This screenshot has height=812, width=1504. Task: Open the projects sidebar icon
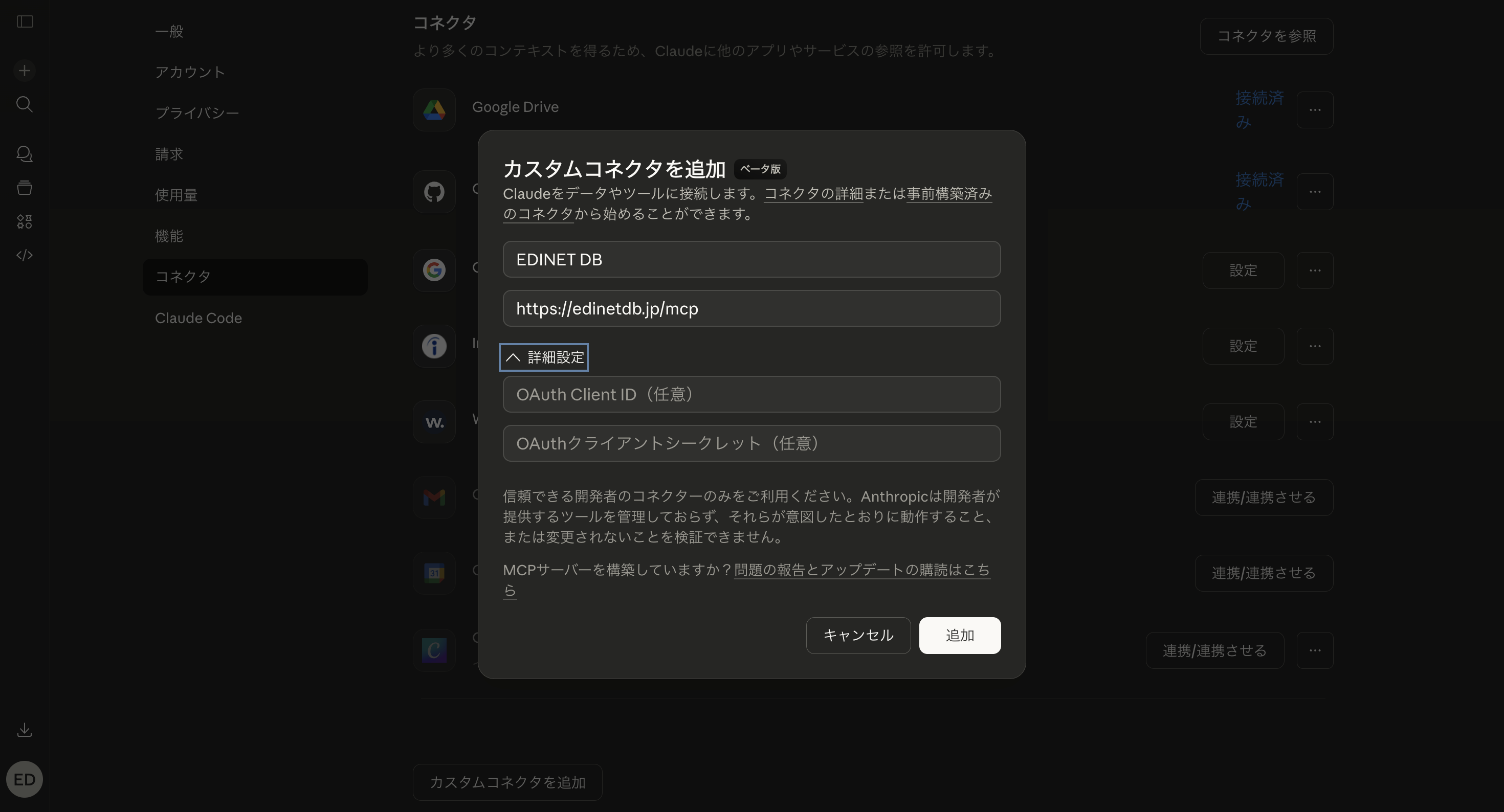tap(24, 187)
